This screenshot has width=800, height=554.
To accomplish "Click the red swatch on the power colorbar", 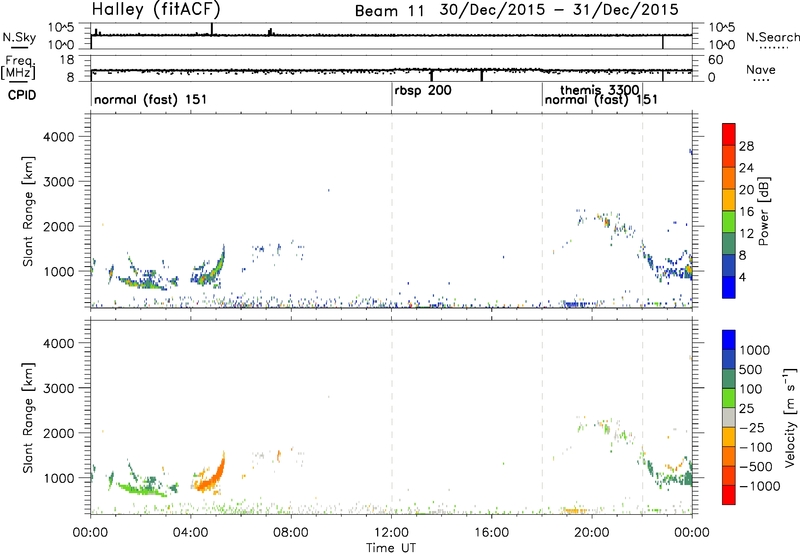I will pos(729,135).
